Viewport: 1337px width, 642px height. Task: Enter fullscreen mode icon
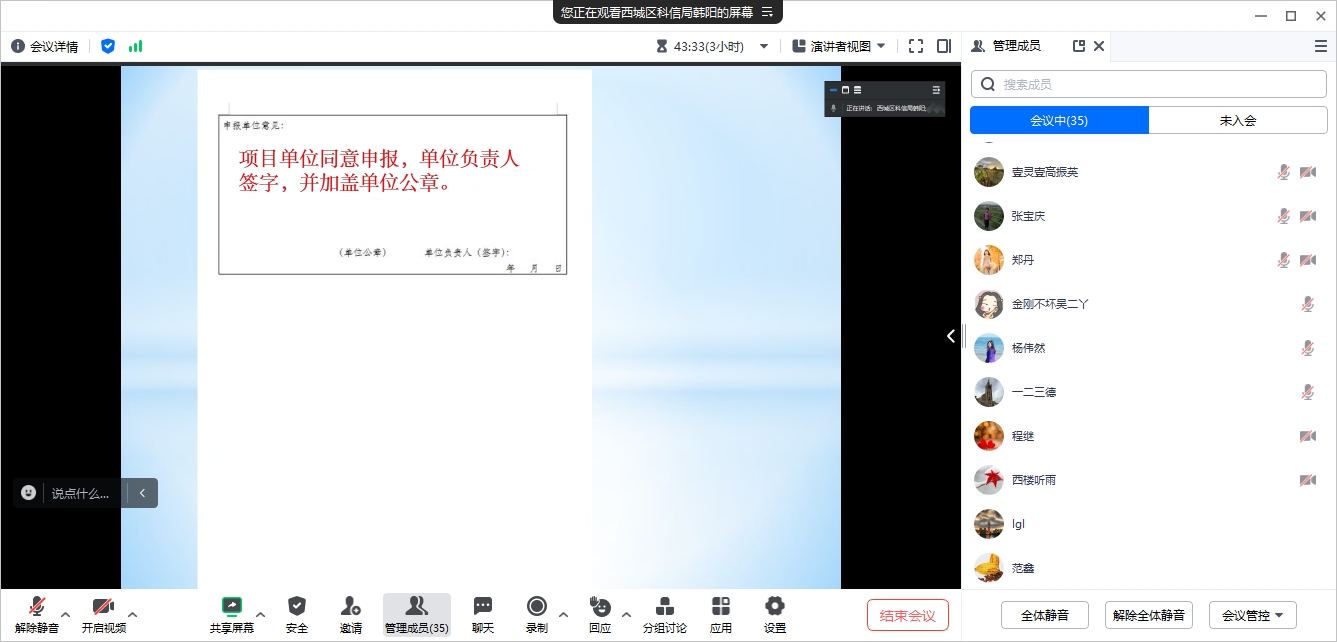click(916, 46)
